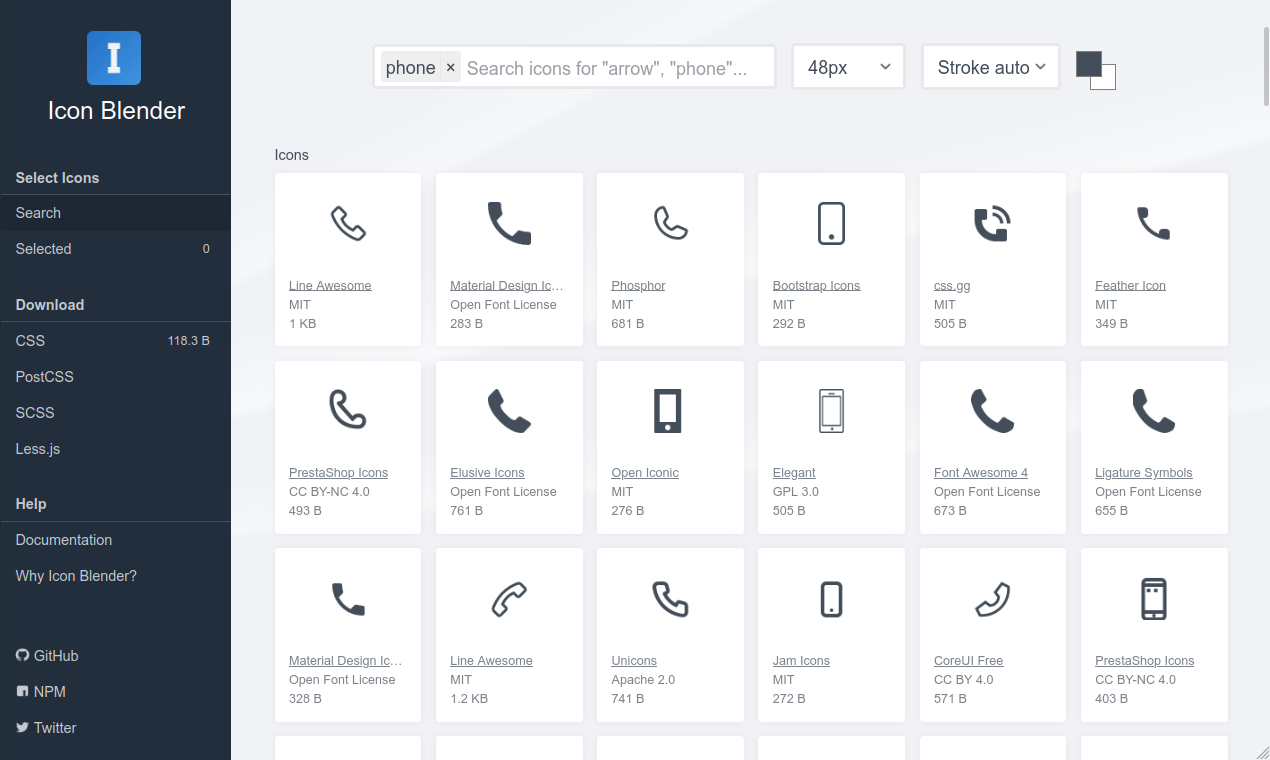Select the Font Awesome 4 phone icon
Viewport: 1270px width, 760px height.
993,410
